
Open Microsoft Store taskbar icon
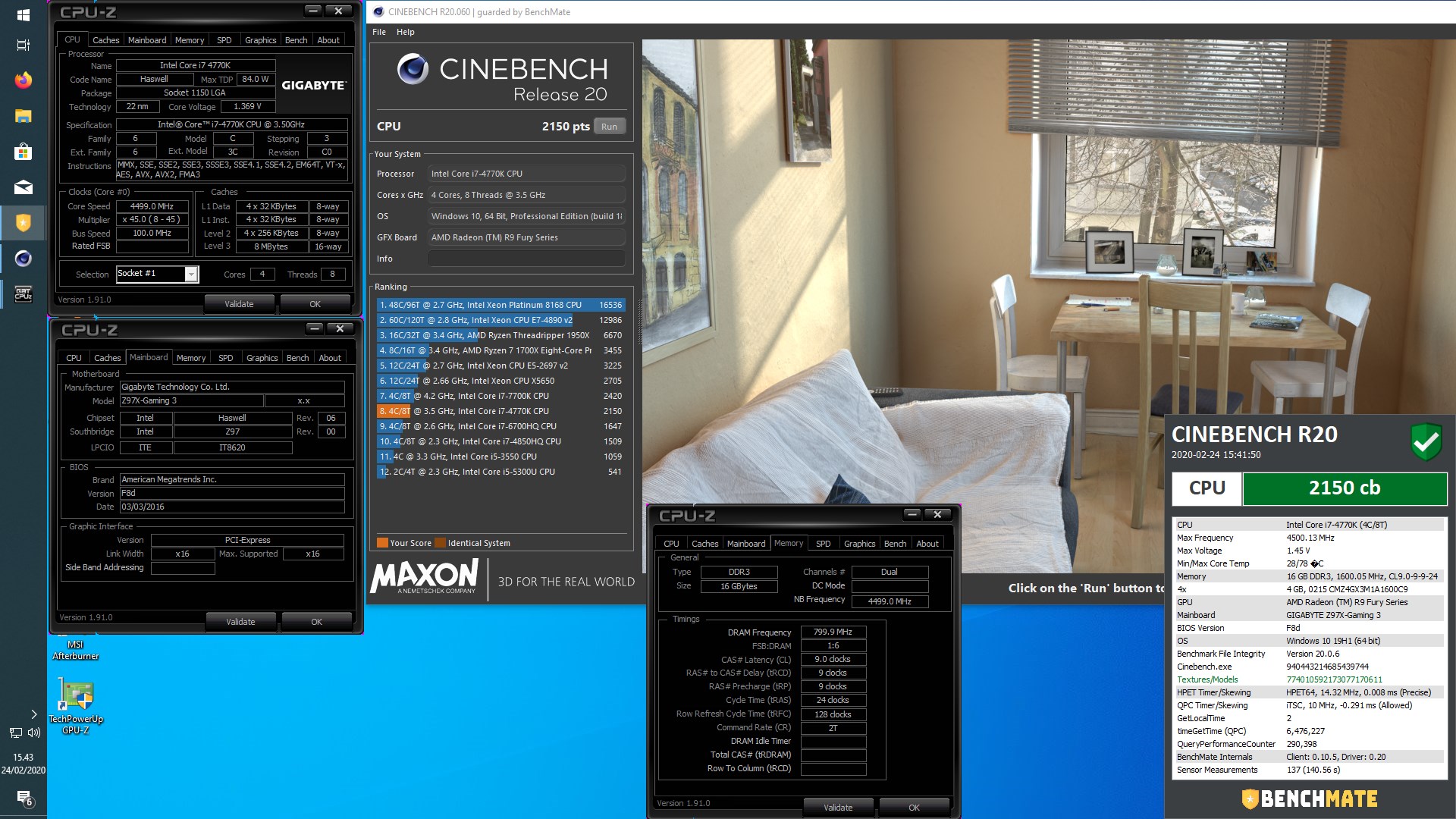point(23,152)
